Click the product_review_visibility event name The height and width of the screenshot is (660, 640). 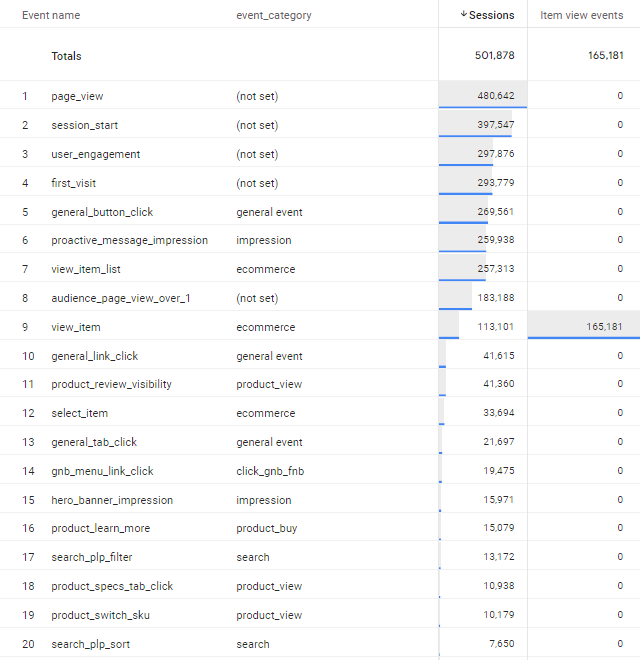click(x=111, y=384)
